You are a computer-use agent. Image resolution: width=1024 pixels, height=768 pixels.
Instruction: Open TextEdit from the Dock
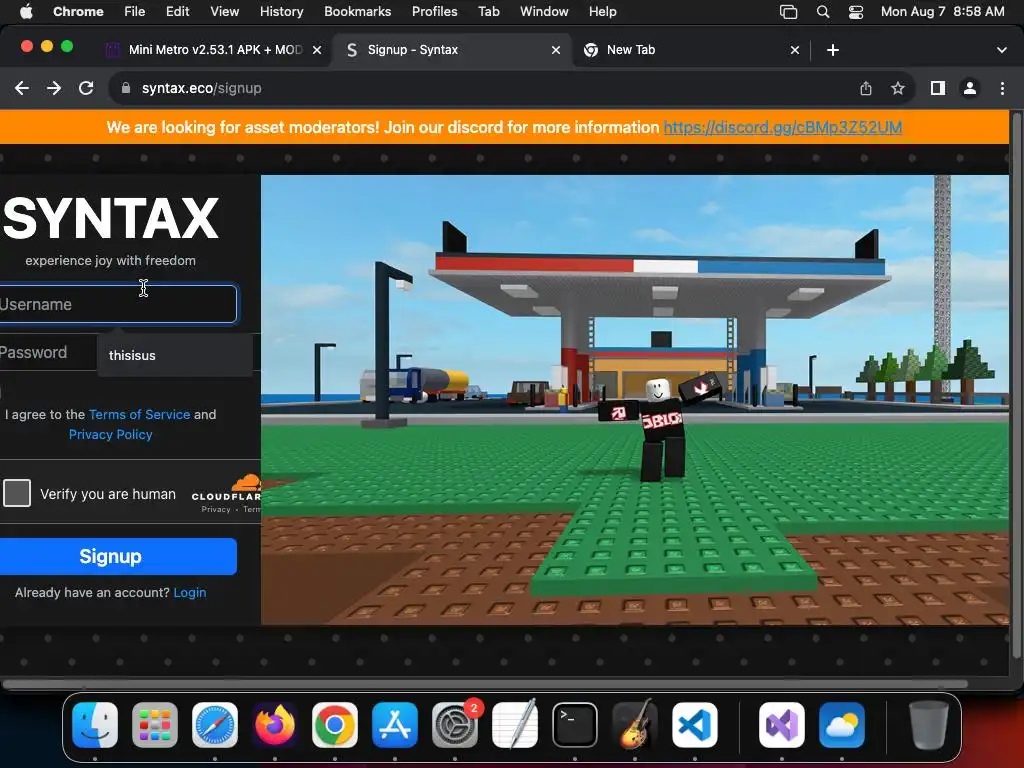click(515, 725)
